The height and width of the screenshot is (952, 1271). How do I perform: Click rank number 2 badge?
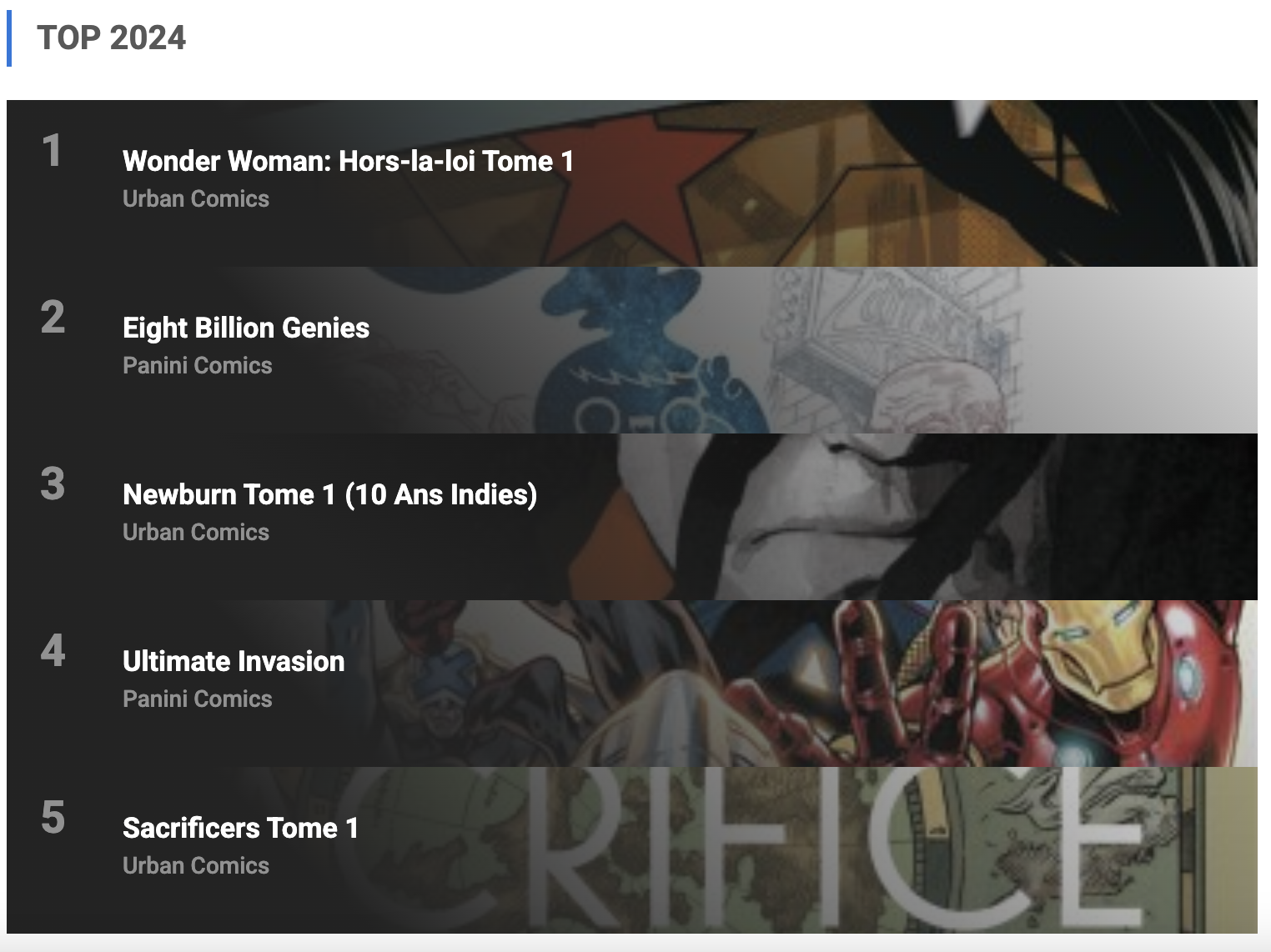click(53, 318)
